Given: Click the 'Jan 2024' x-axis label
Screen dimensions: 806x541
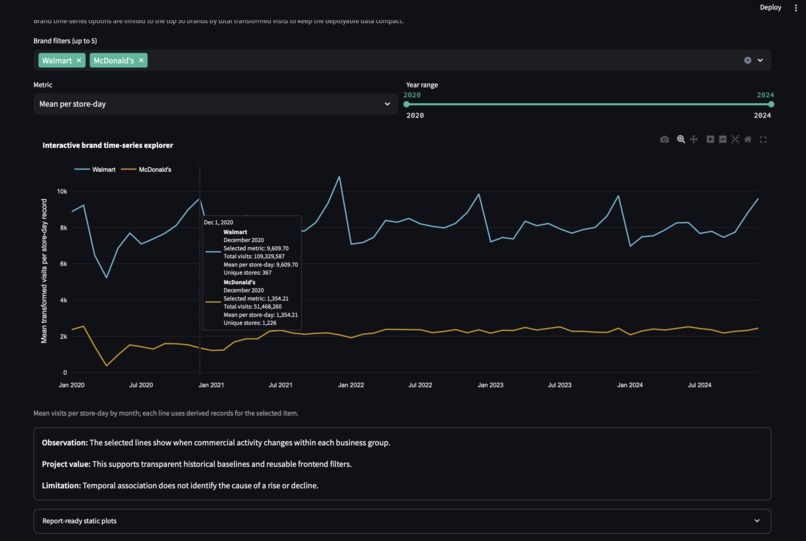Looking at the screenshot, I should (x=630, y=385).
